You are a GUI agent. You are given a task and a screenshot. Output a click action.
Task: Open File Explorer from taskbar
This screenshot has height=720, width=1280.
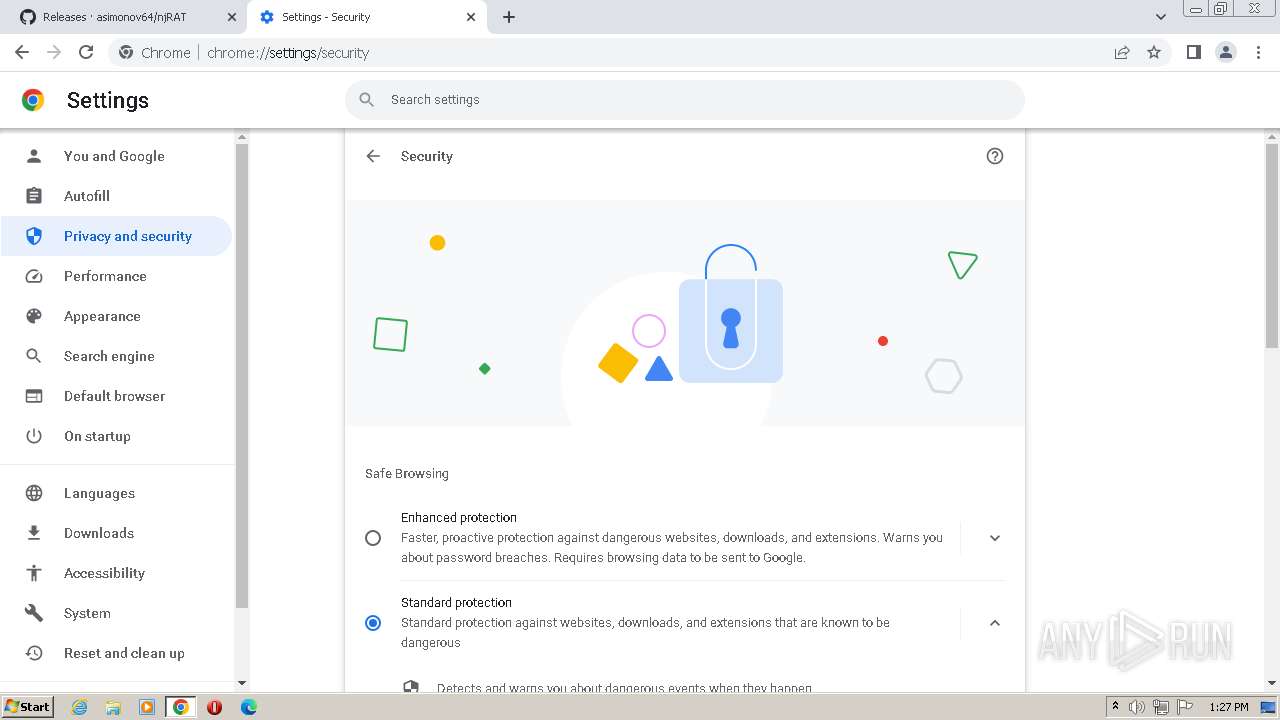click(113, 707)
